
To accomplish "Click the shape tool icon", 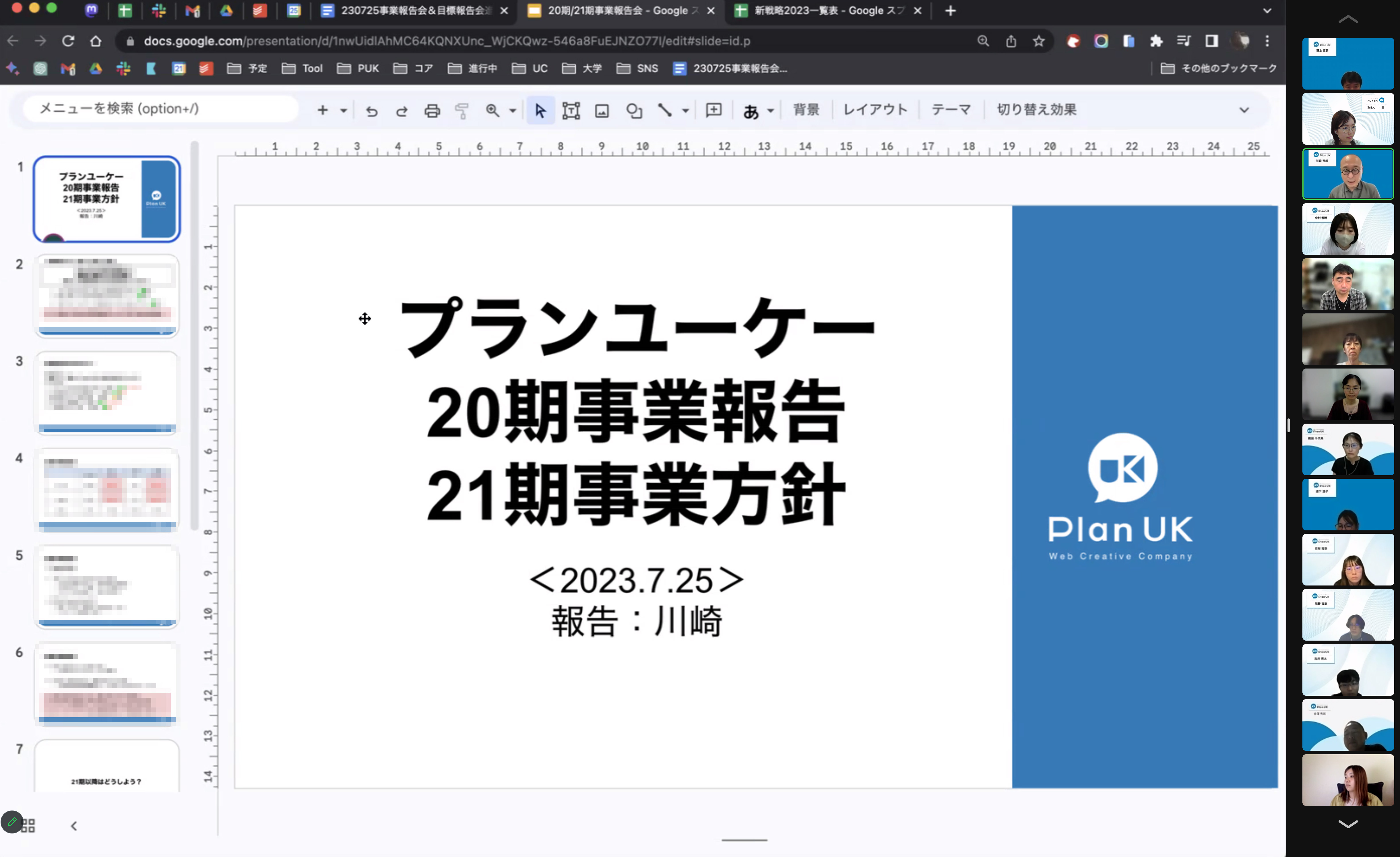I will coord(633,110).
